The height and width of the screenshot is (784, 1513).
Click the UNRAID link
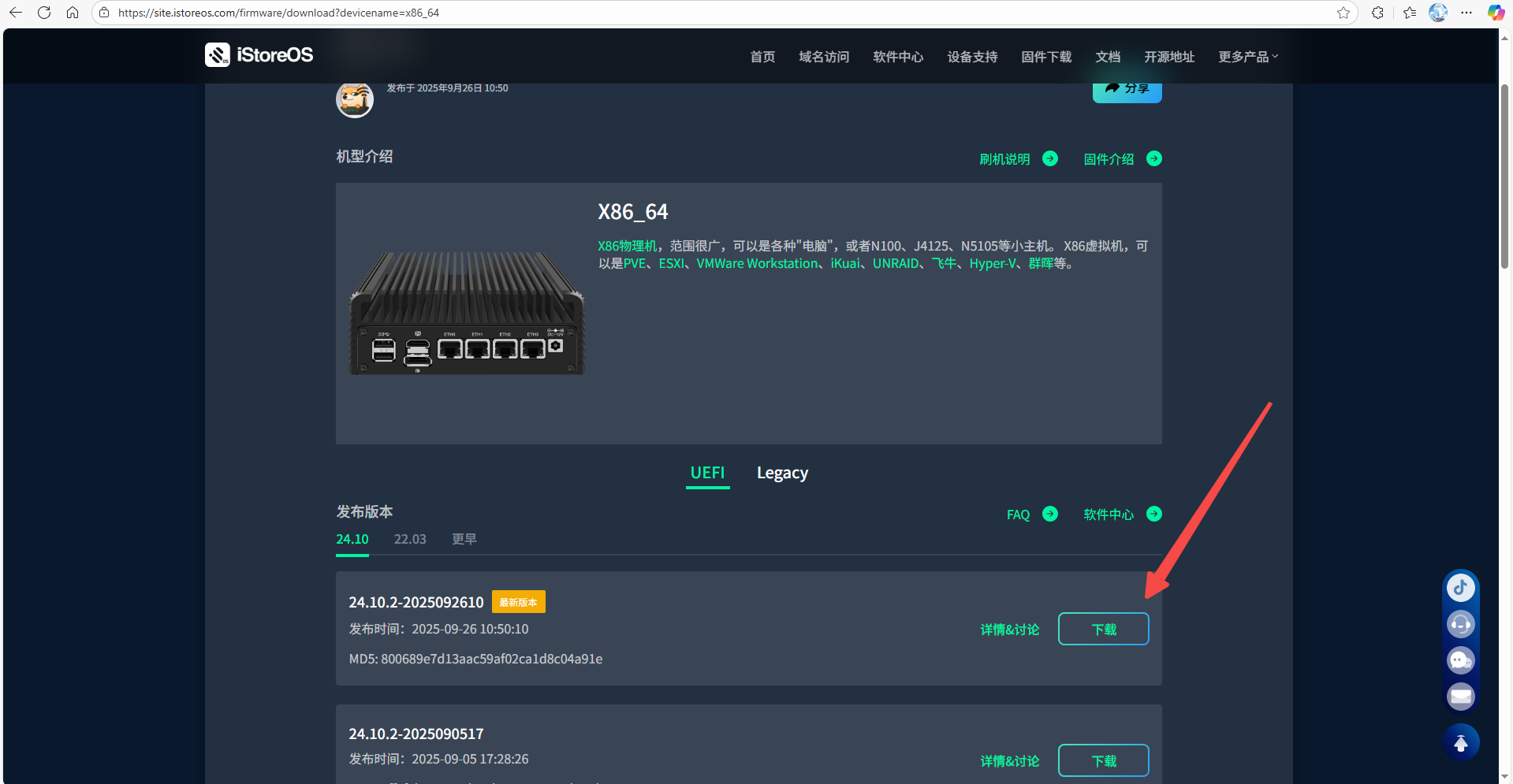tap(896, 263)
